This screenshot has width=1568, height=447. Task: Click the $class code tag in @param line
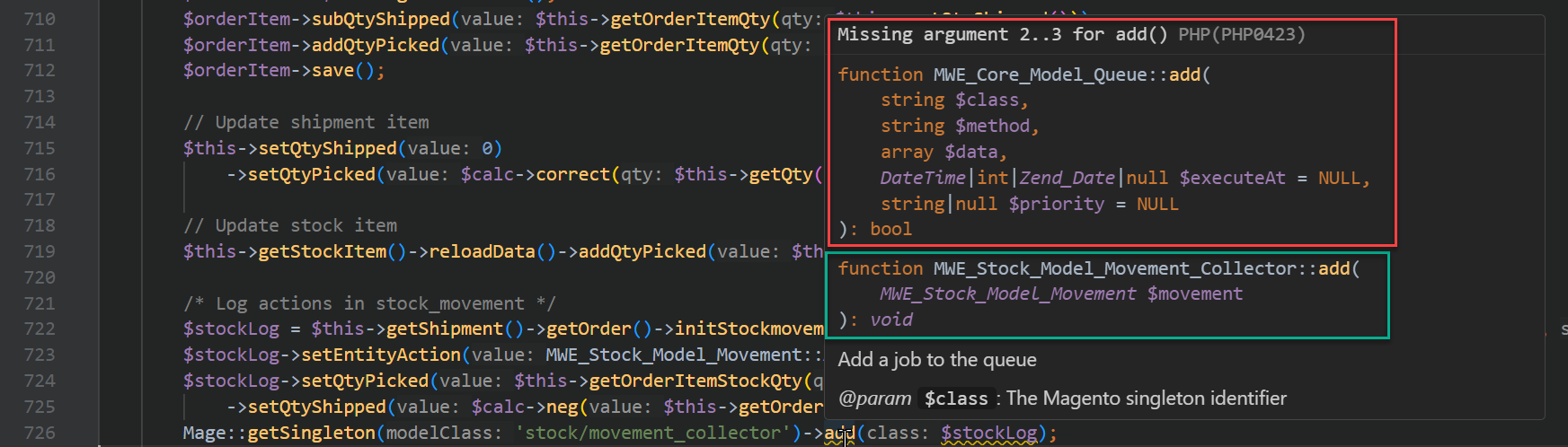956,399
